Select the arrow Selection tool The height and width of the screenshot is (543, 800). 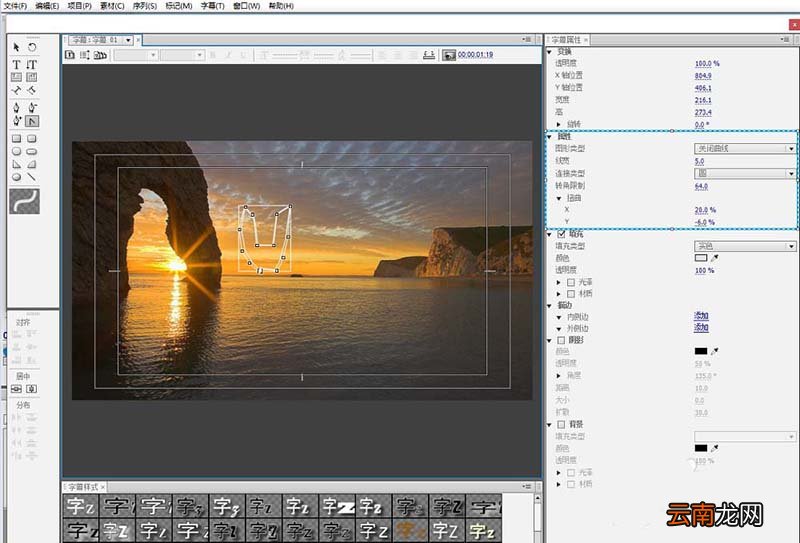[16, 47]
